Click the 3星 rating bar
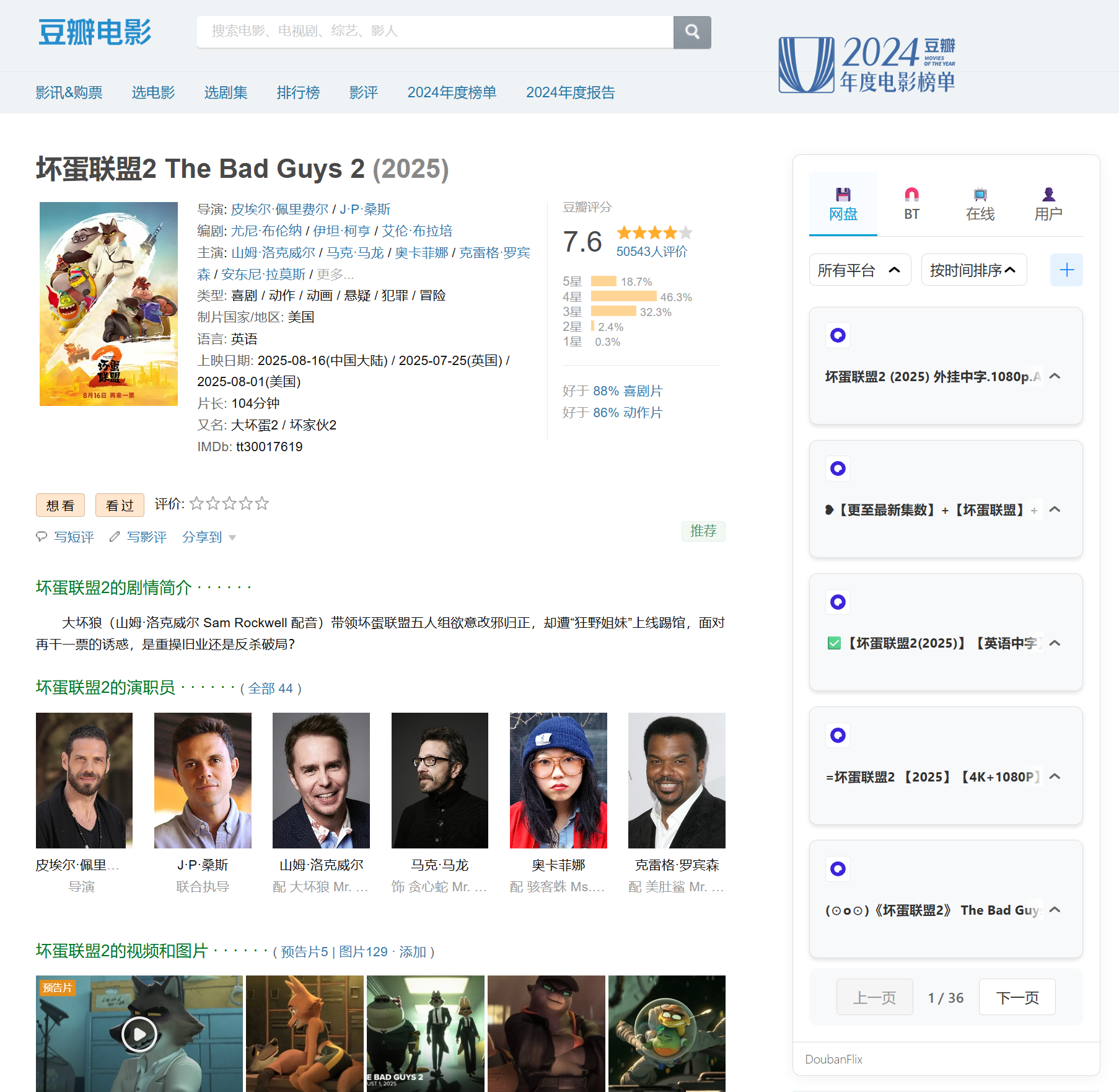Image resolution: width=1119 pixels, height=1092 pixels. click(613, 311)
